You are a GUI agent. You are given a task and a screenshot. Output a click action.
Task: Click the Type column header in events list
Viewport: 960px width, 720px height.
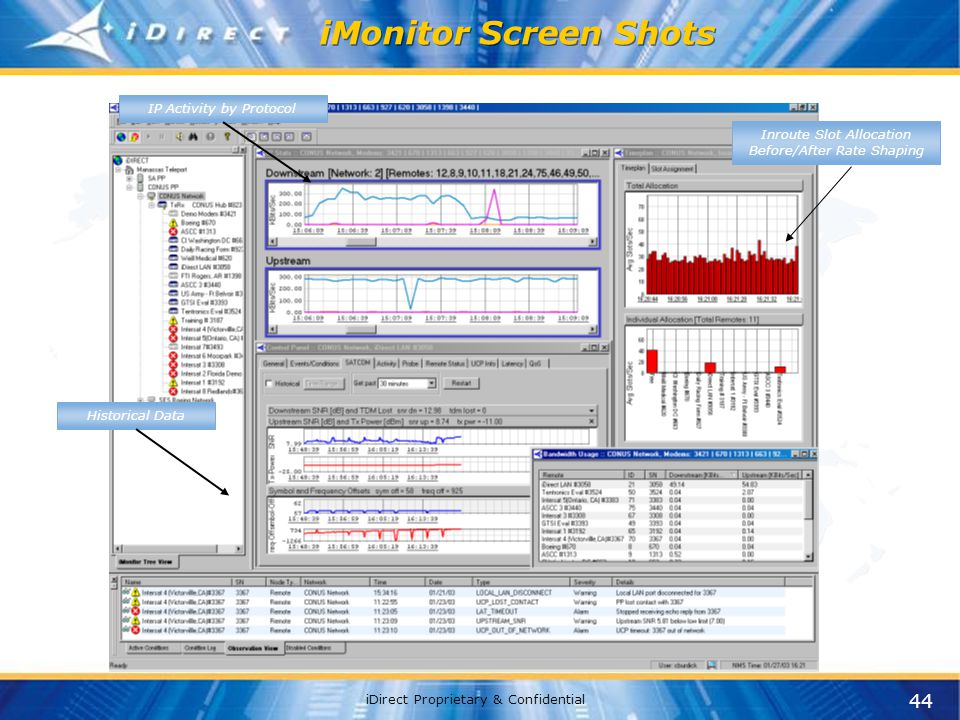pyautogui.click(x=520, y=582)
